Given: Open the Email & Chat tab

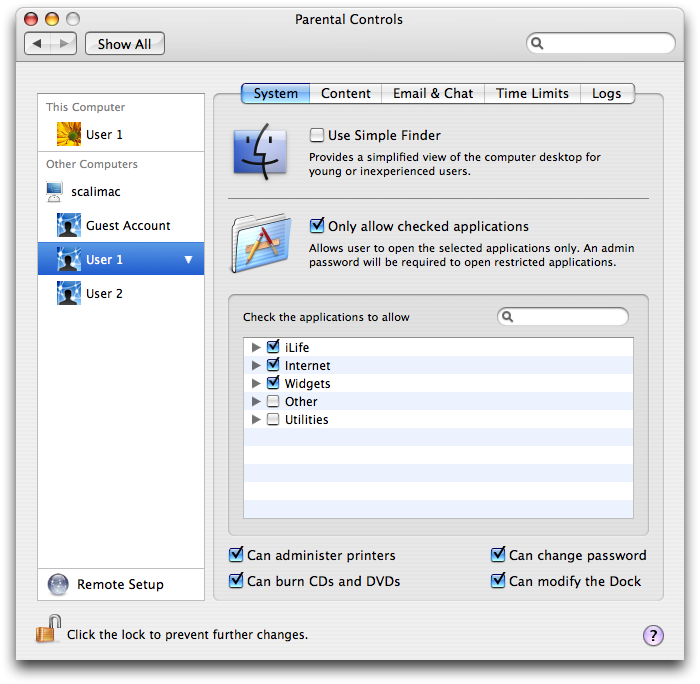Looking at the screenshot, I should [433, 93].
